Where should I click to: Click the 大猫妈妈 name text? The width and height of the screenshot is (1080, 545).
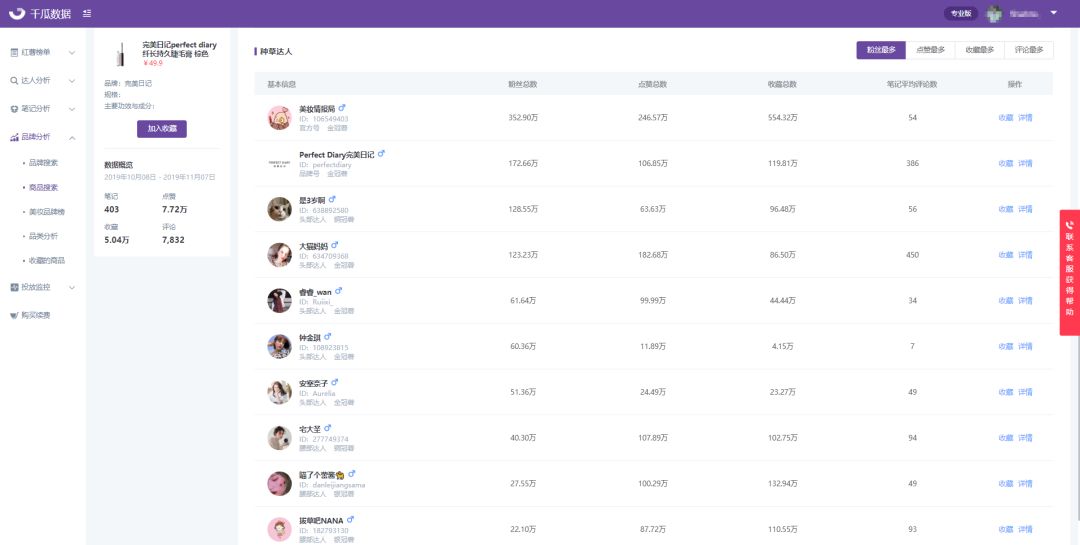click(x=313, y=246)
